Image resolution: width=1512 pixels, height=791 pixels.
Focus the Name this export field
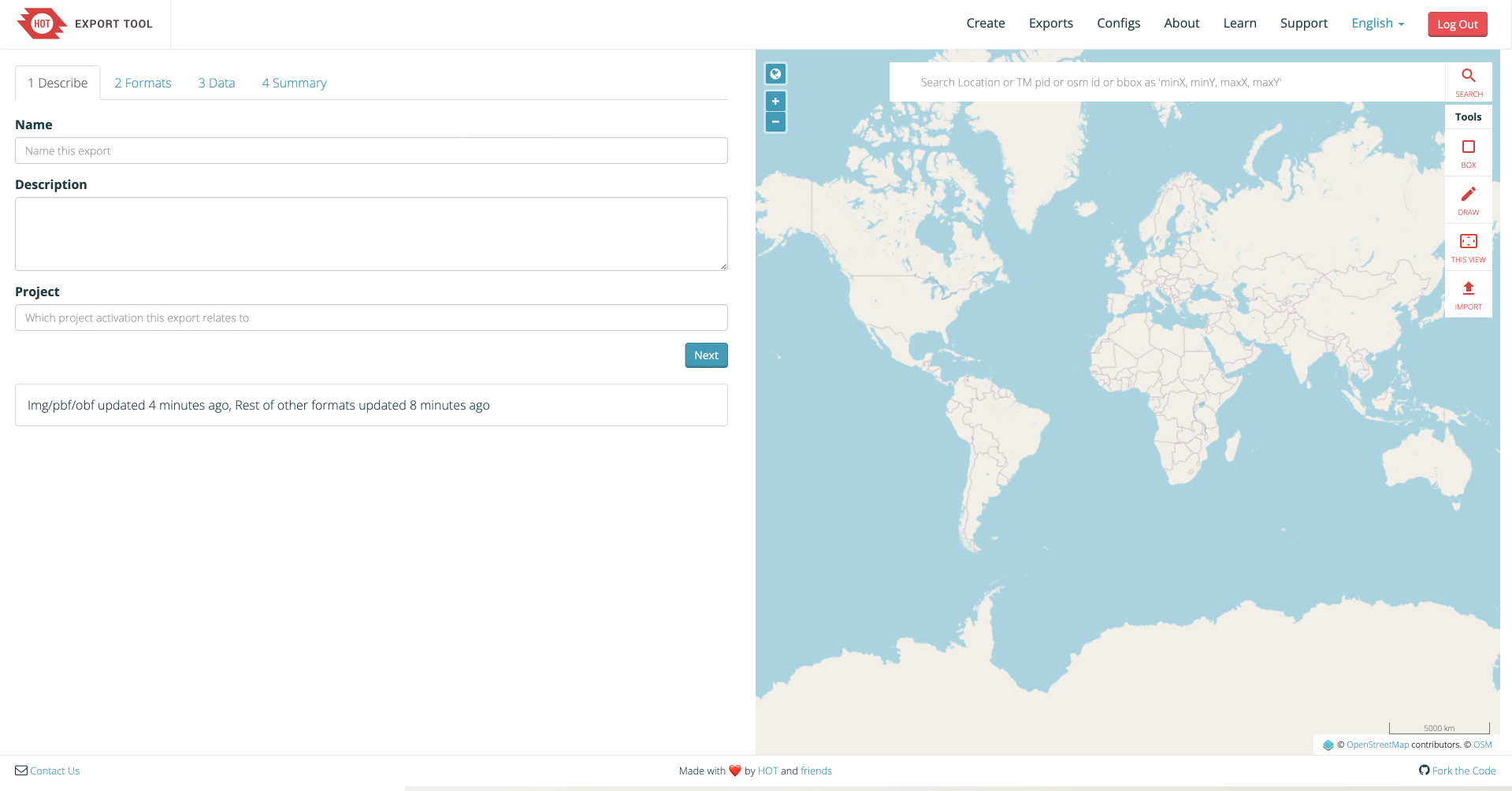coord(371,150)
